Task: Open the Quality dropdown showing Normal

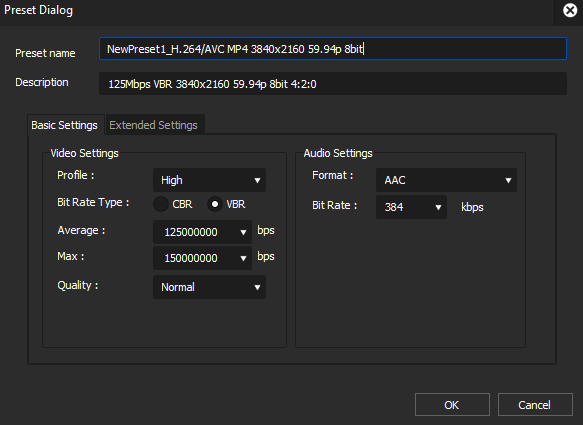Action: click(x=209, y=287)
